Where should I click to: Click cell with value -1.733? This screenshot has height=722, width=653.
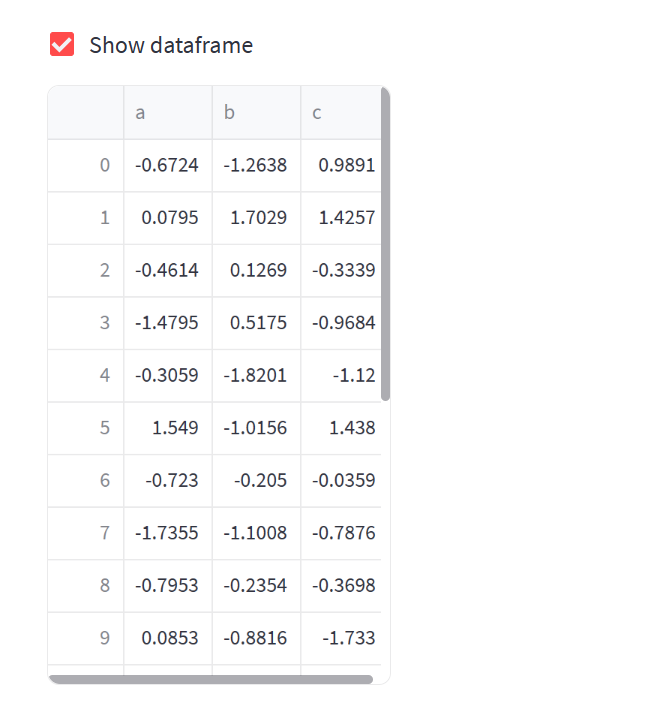342,638
